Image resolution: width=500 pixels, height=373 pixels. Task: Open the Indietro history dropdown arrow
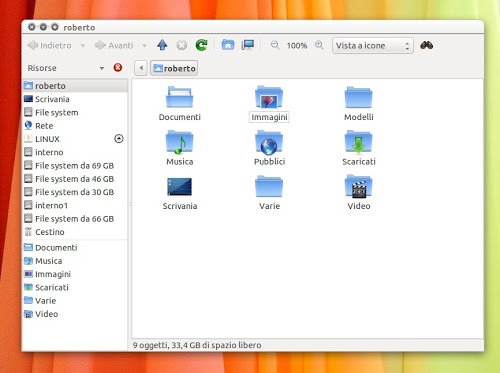(x=83, y=45)
